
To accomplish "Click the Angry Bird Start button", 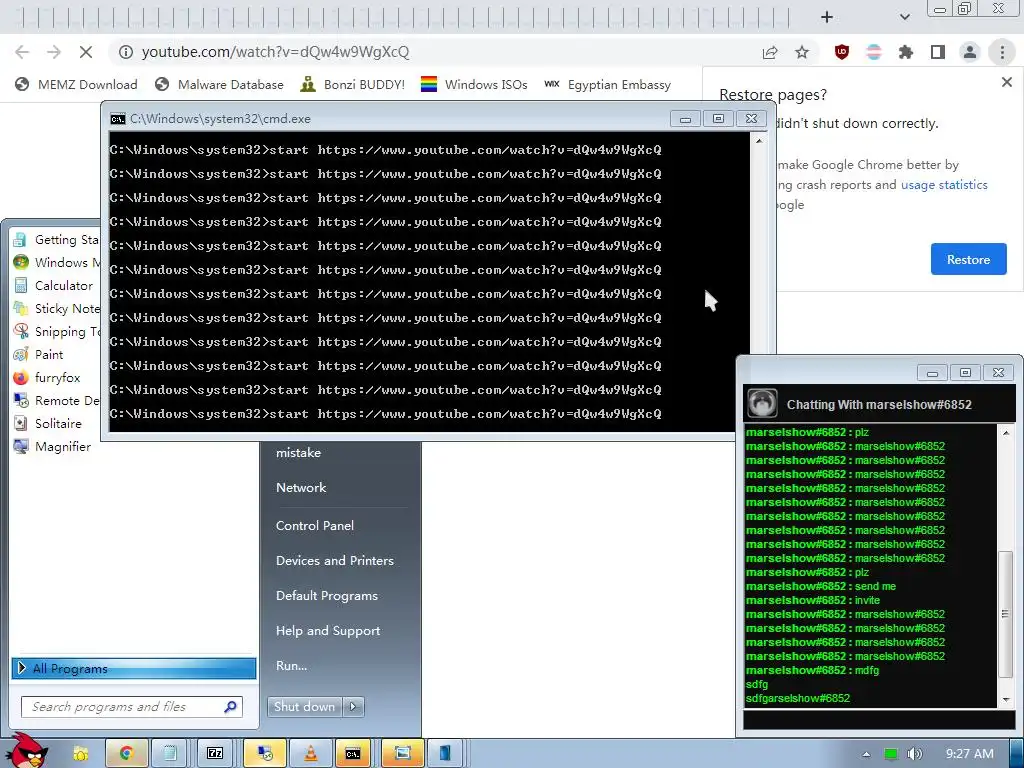I will pyautogui.click(x=26, y=751).
